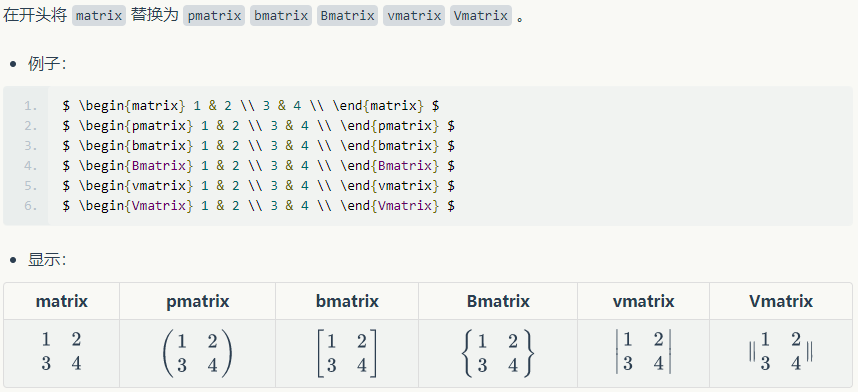This screenshot has width=858, height=392.
Task: Click code line 3 with \begin{bmatrix}
Action: click(x=259, y=146)
